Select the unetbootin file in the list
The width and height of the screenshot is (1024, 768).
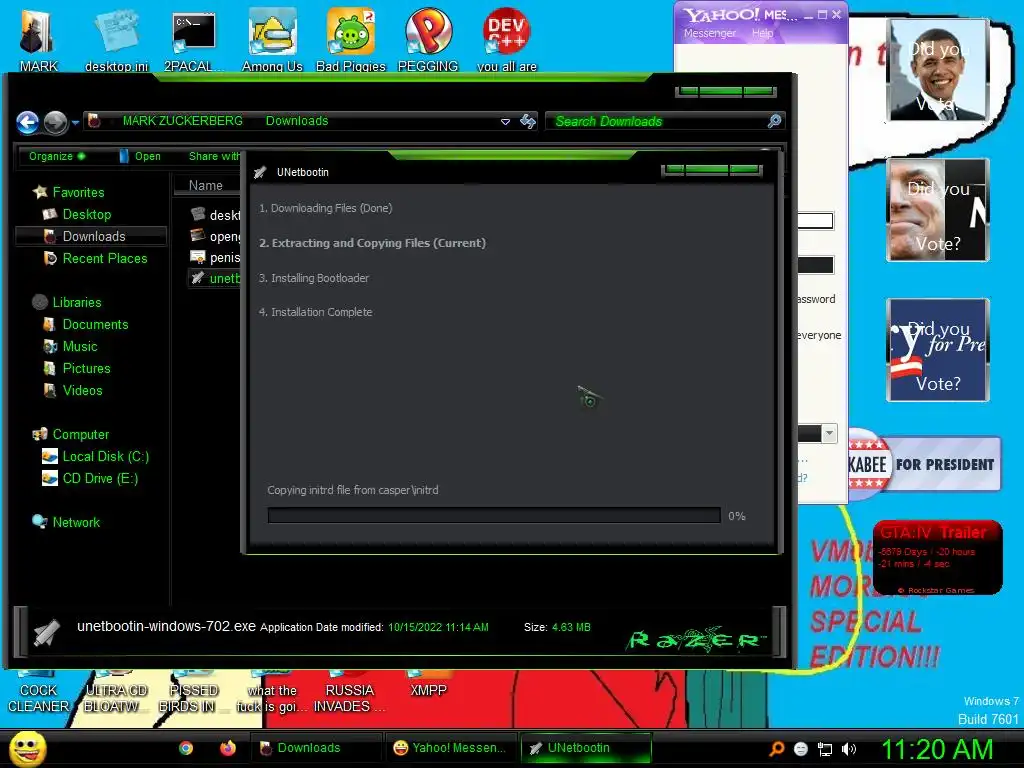coord(216,278)
